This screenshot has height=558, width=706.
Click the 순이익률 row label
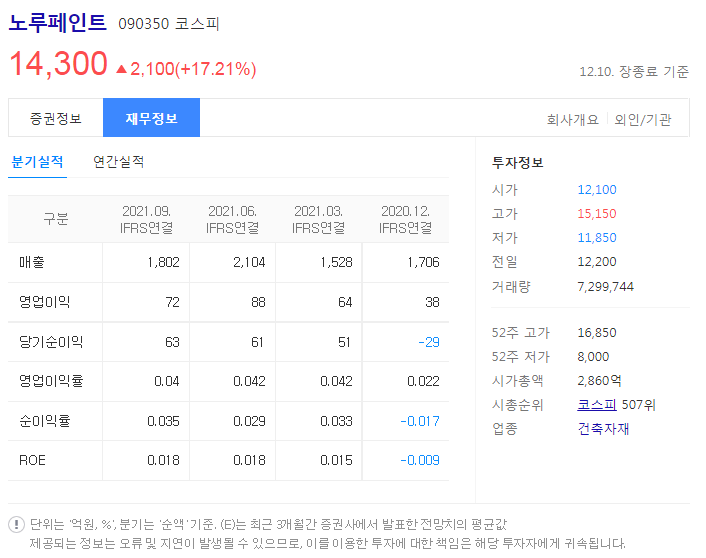click(x=45, y=421)
